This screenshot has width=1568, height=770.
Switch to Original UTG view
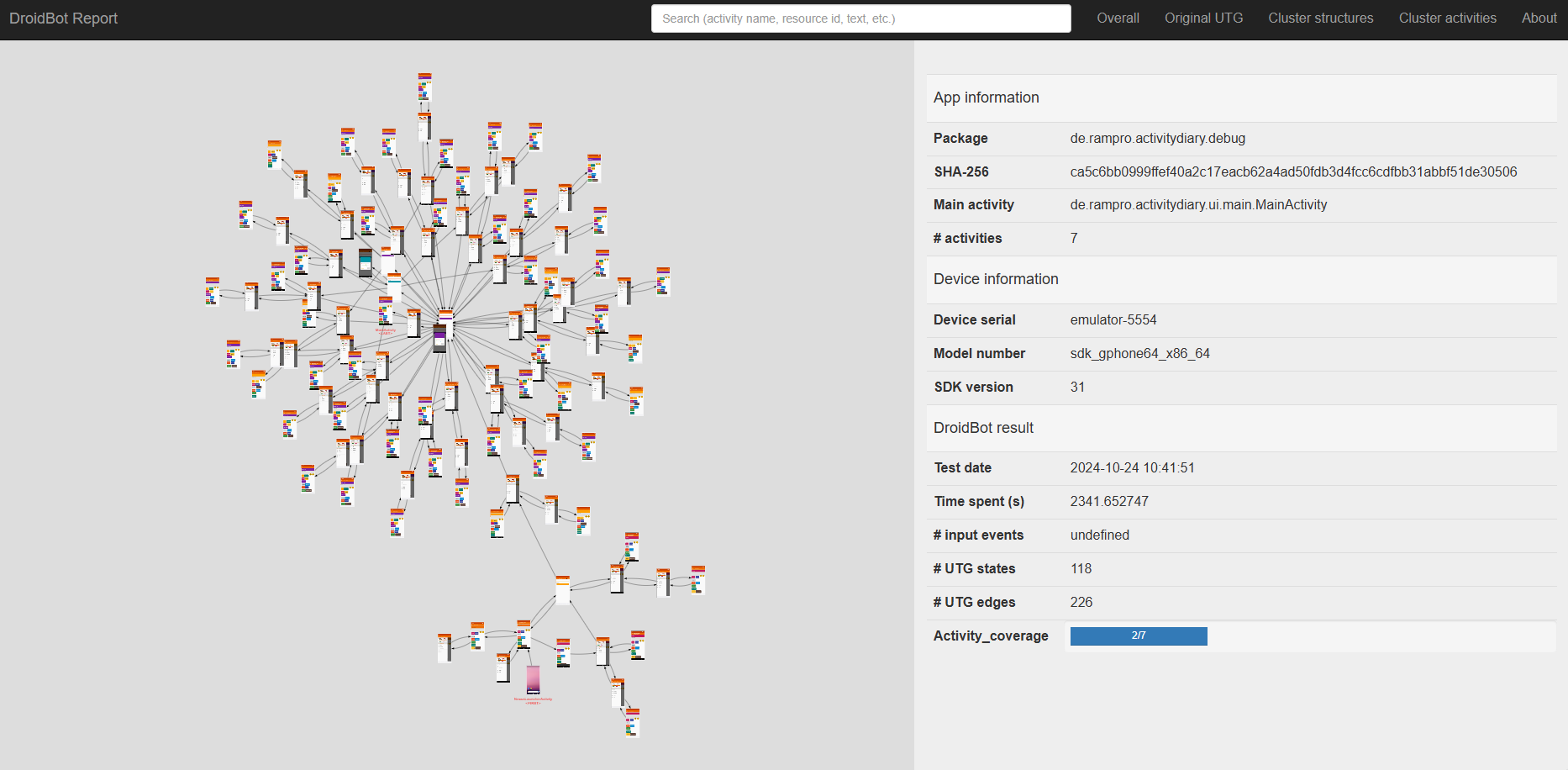coord(1203,18)
